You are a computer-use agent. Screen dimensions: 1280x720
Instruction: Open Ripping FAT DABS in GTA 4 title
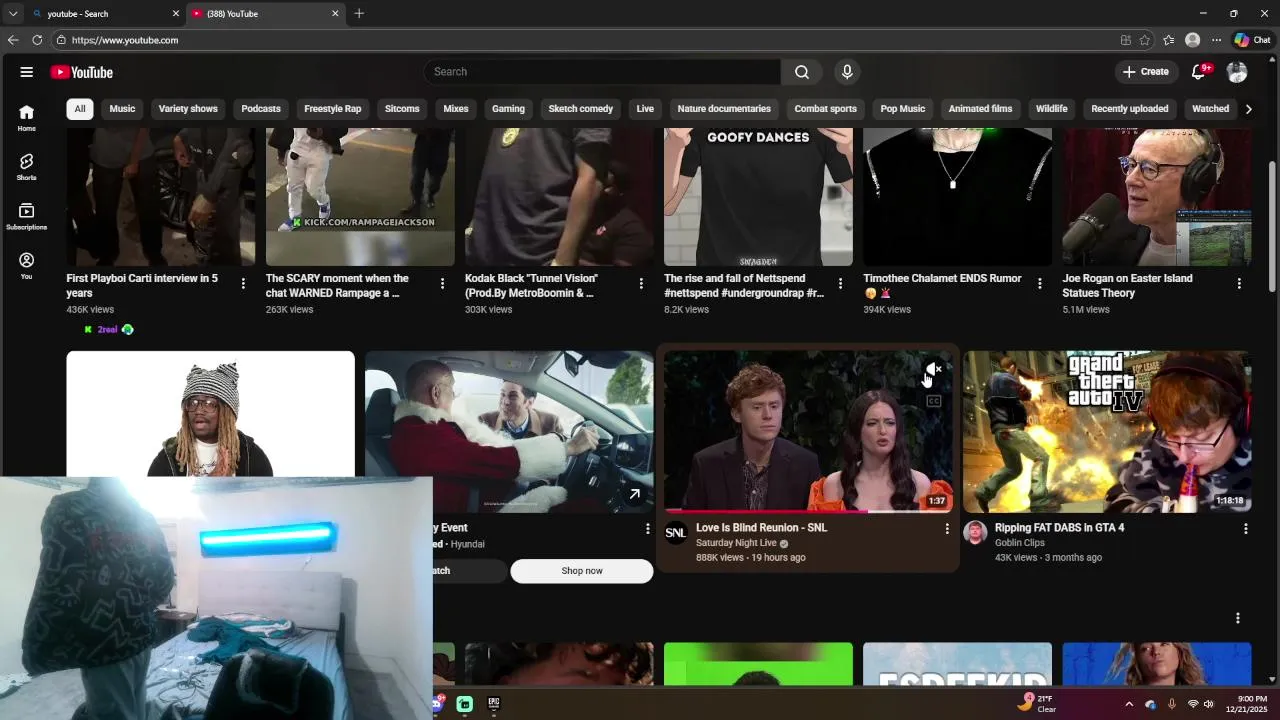tap(1059, 528)
